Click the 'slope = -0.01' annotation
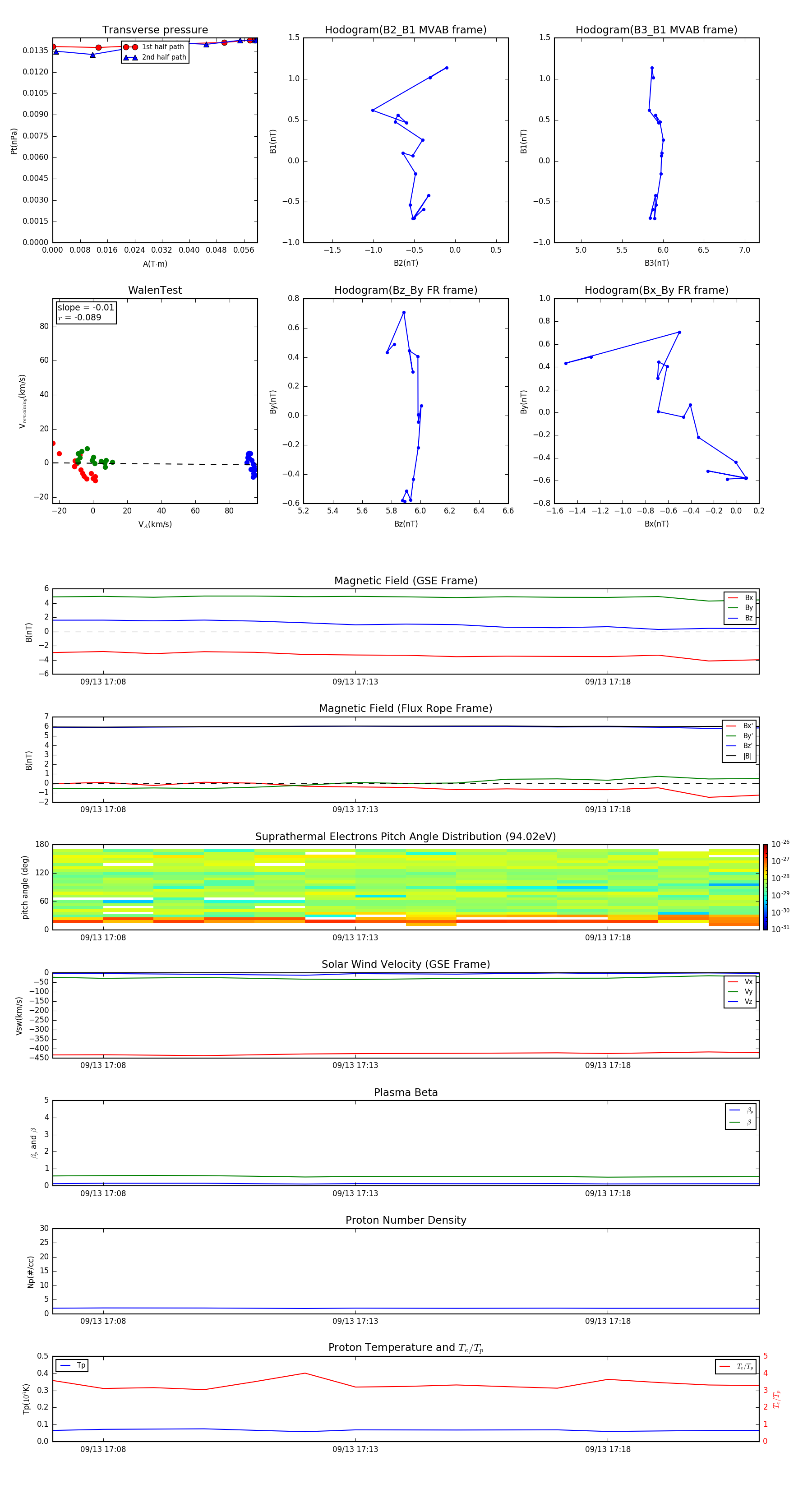 86,308
